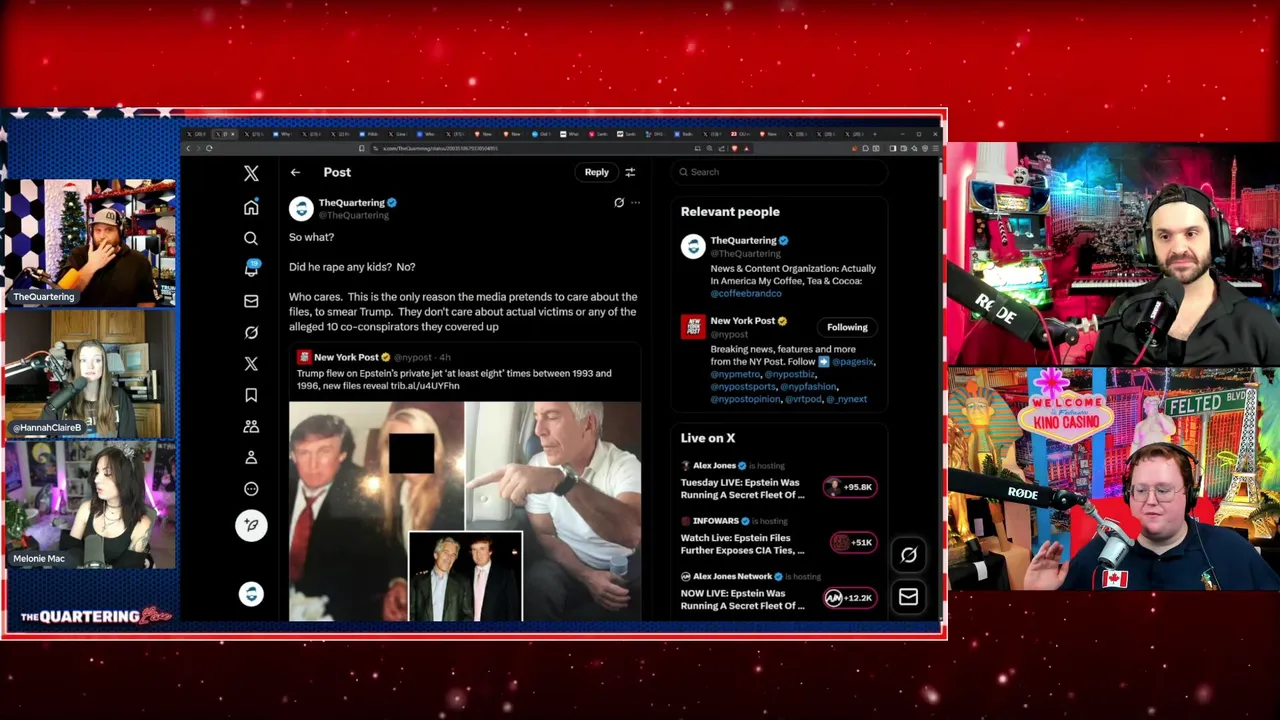Open account avatar at sidebar bottom
Image resolution: width=1280 pixels, height=720 pixels.
251,594
